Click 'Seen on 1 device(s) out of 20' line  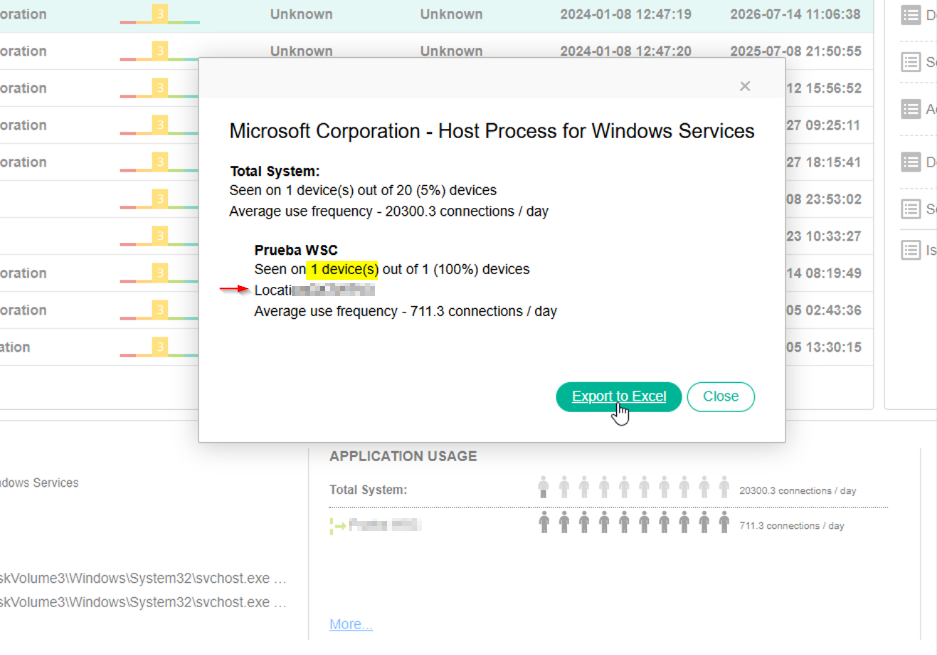coord(363,190)
